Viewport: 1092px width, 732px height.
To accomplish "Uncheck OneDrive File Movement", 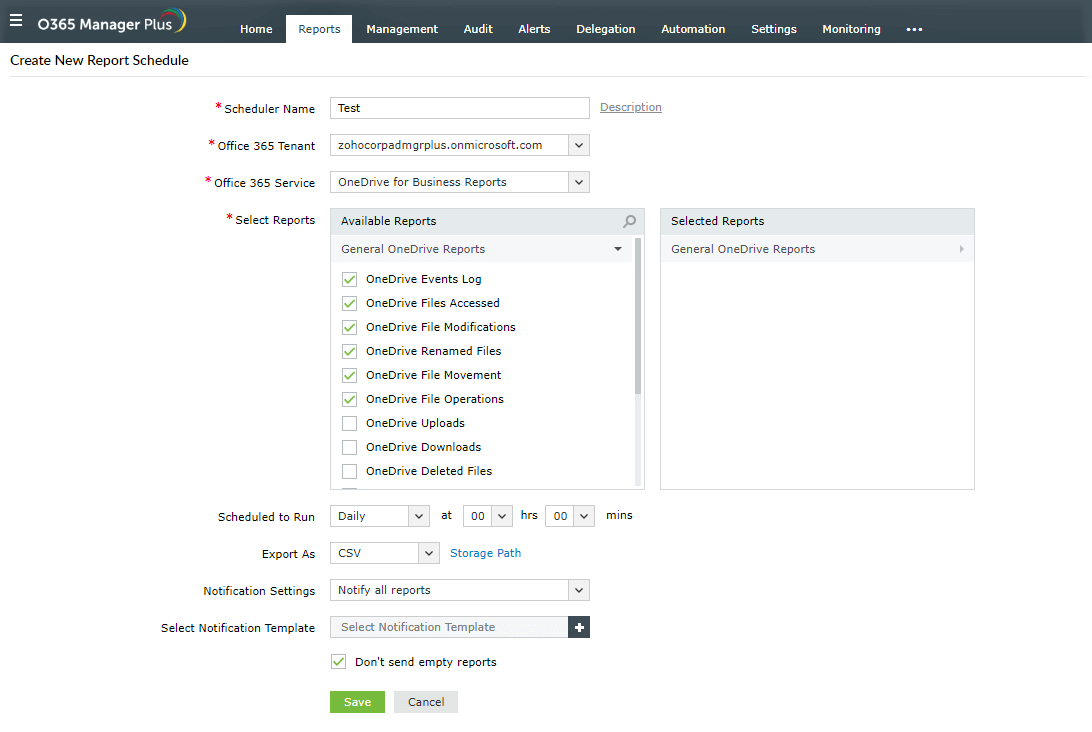I will click(x=350, y=375).
